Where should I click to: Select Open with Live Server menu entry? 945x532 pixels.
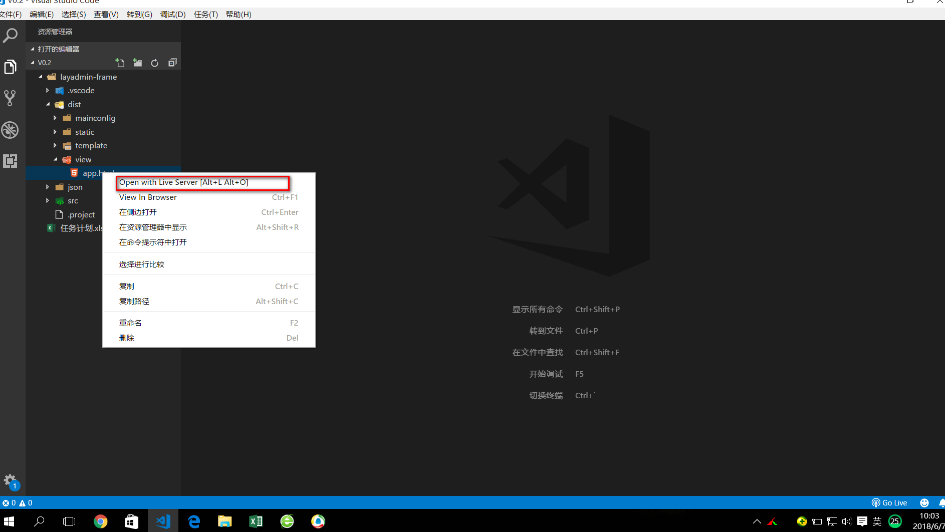[183, 183]
